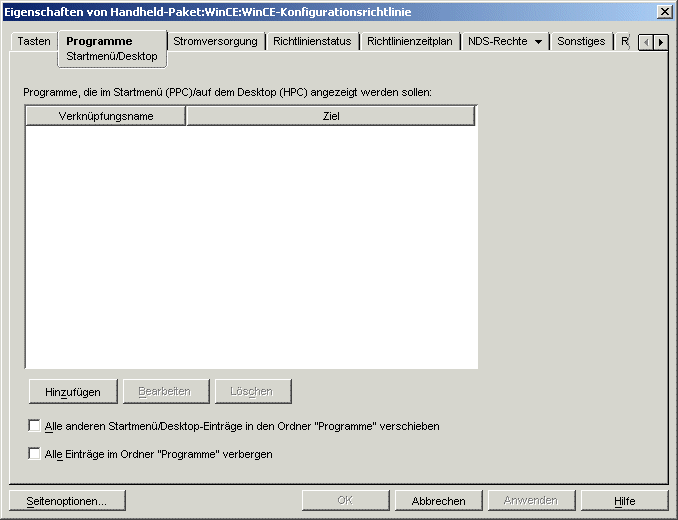Expand the NDS-Rechte tab dropdown arrow
678x520 pixels.
point(538,42)
